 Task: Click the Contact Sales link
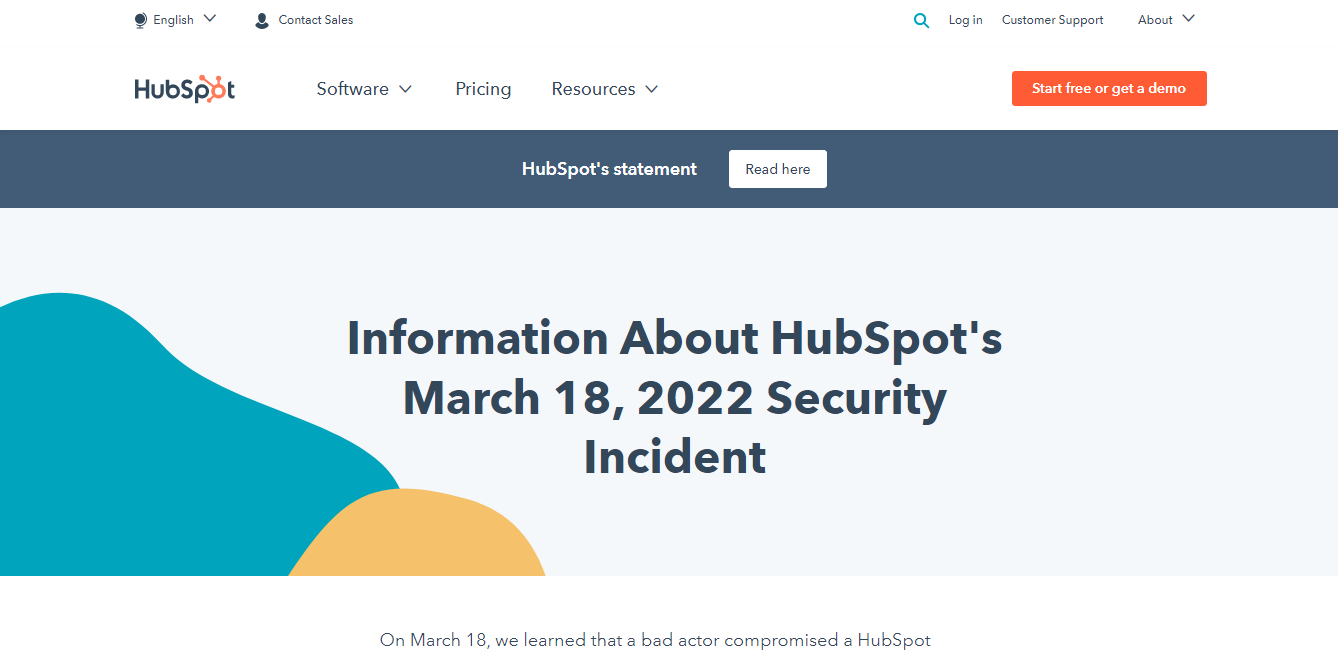click(x=316, y=20)
